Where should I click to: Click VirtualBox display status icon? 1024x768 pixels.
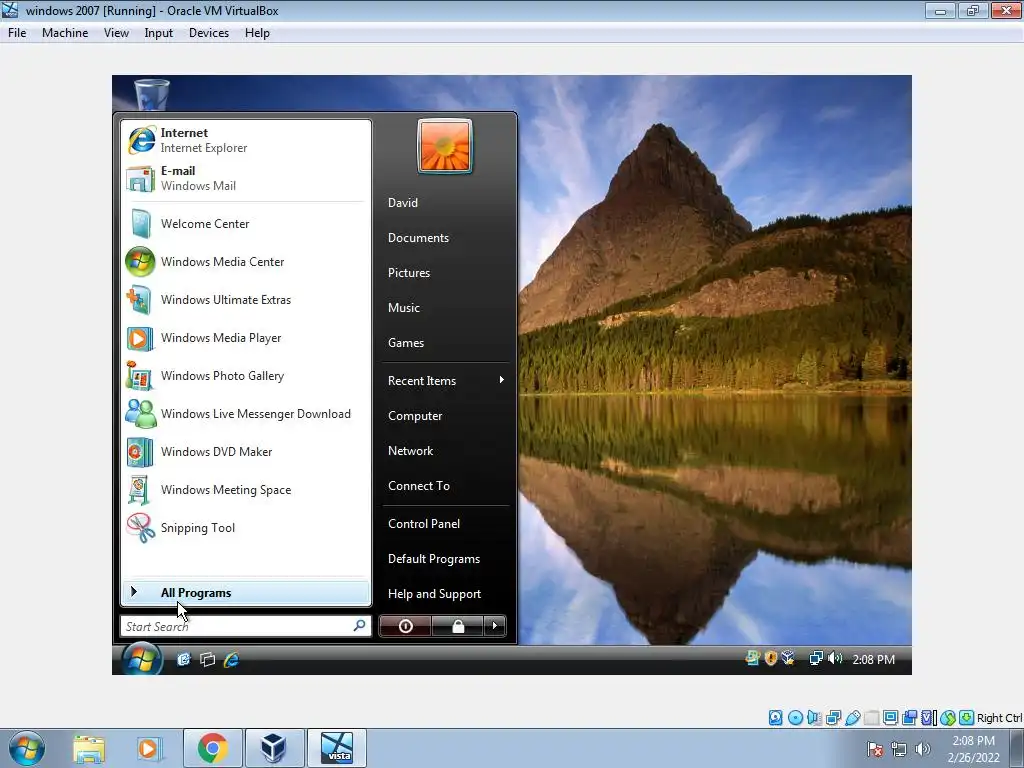[890, 718]
